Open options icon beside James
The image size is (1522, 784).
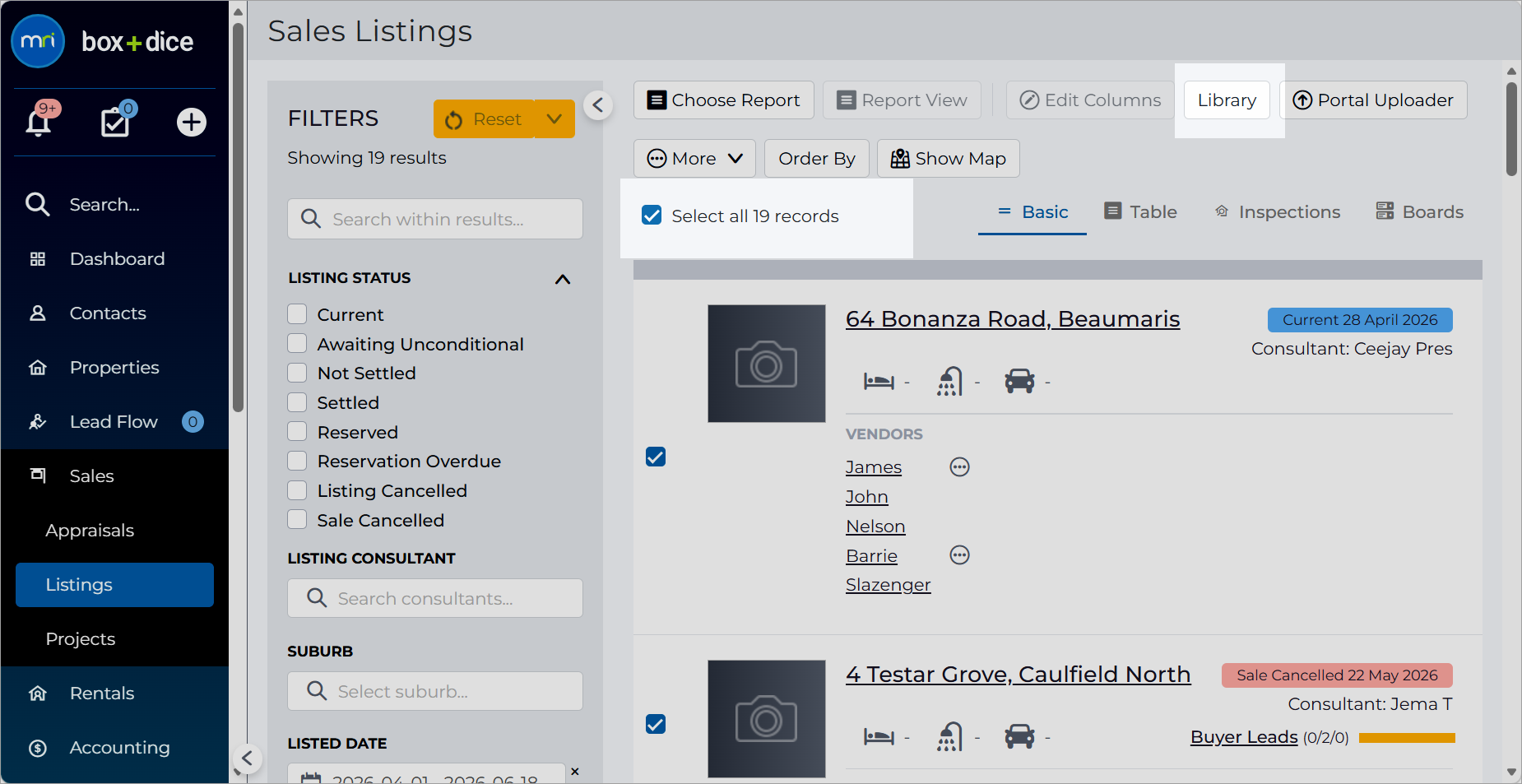pos(960,467)
